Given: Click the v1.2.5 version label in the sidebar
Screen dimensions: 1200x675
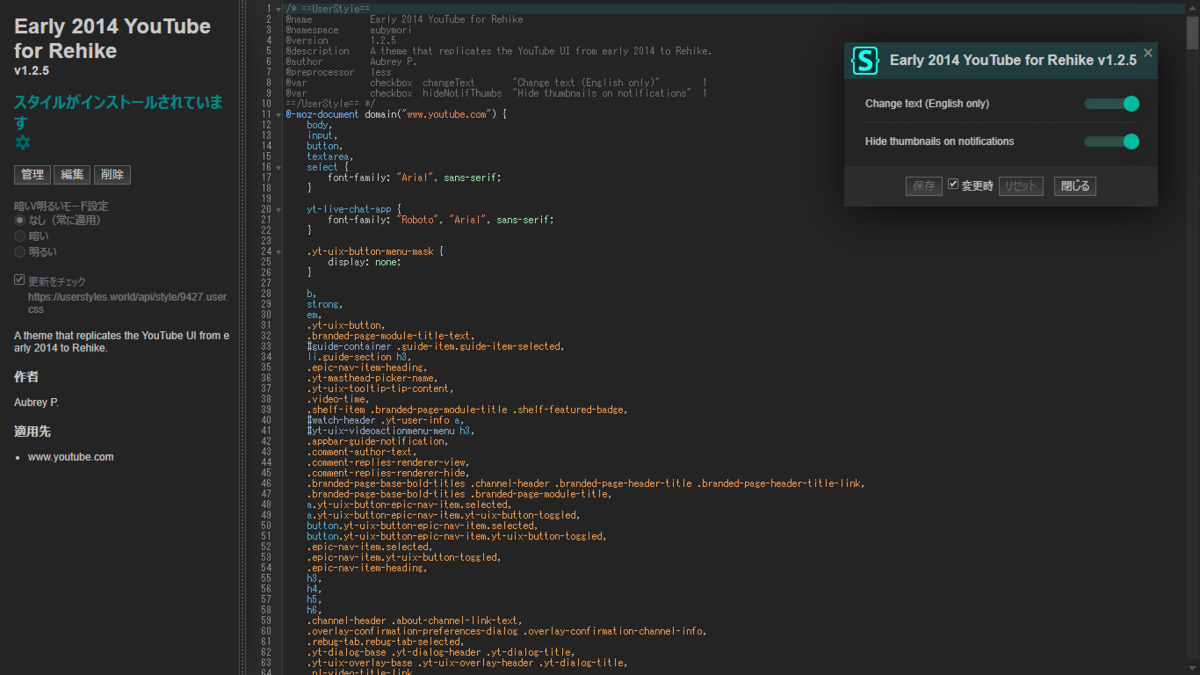Looking at the screenshot, I should click(x=32, y=72).
